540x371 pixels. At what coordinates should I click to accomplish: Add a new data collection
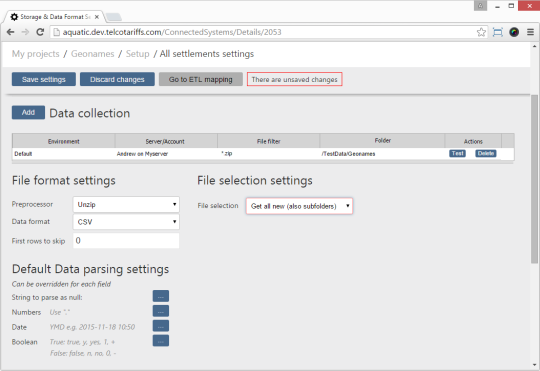tap(28, 112)
